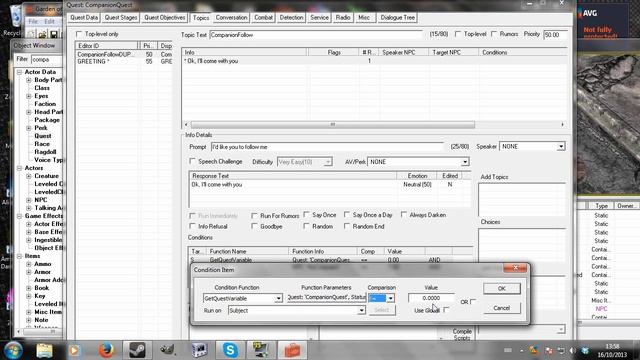Open File Explorer from the taskbar
This screenshot has width=640, height=360.
click(44, 350)
